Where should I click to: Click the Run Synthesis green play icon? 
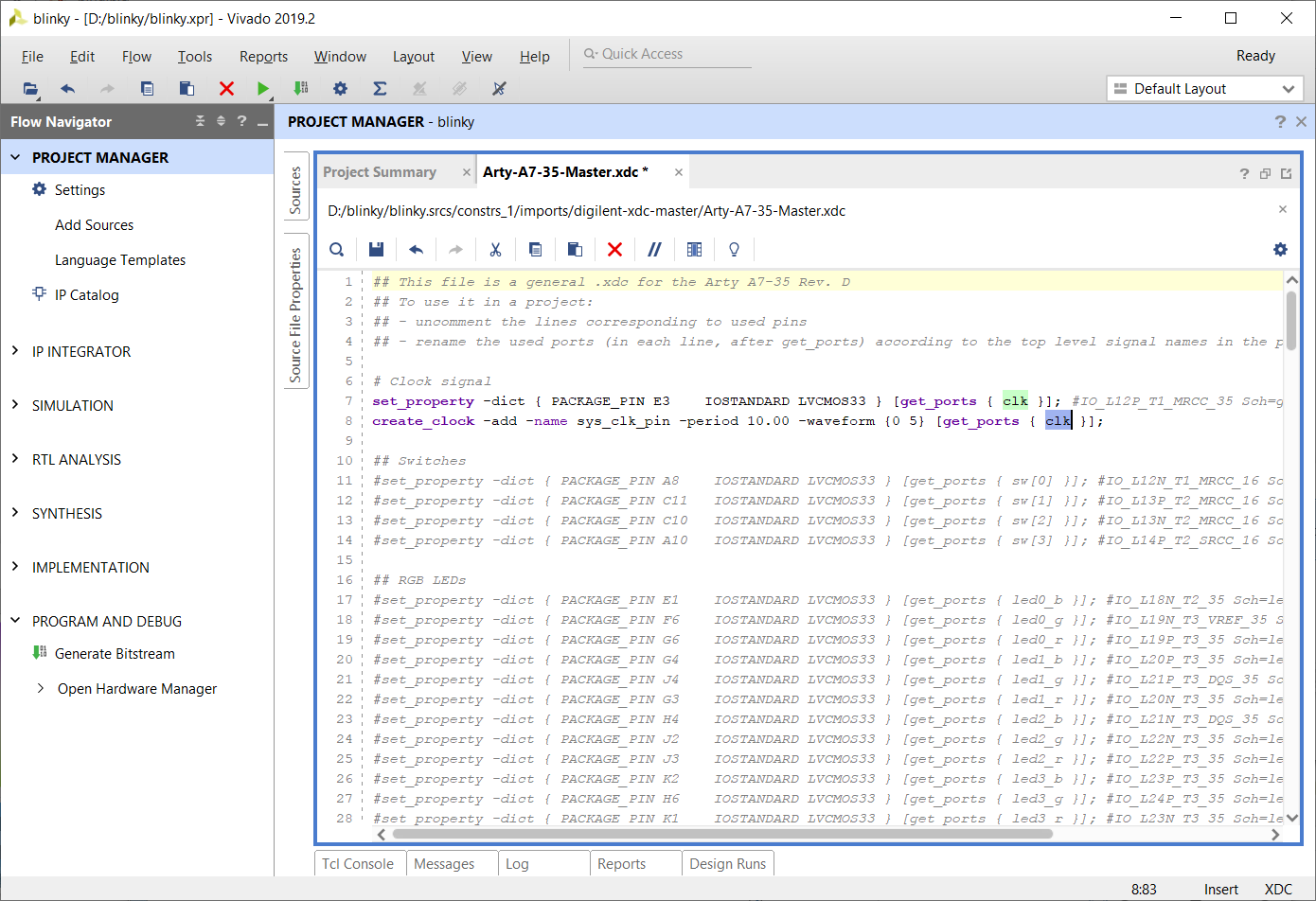coord(263,89)
